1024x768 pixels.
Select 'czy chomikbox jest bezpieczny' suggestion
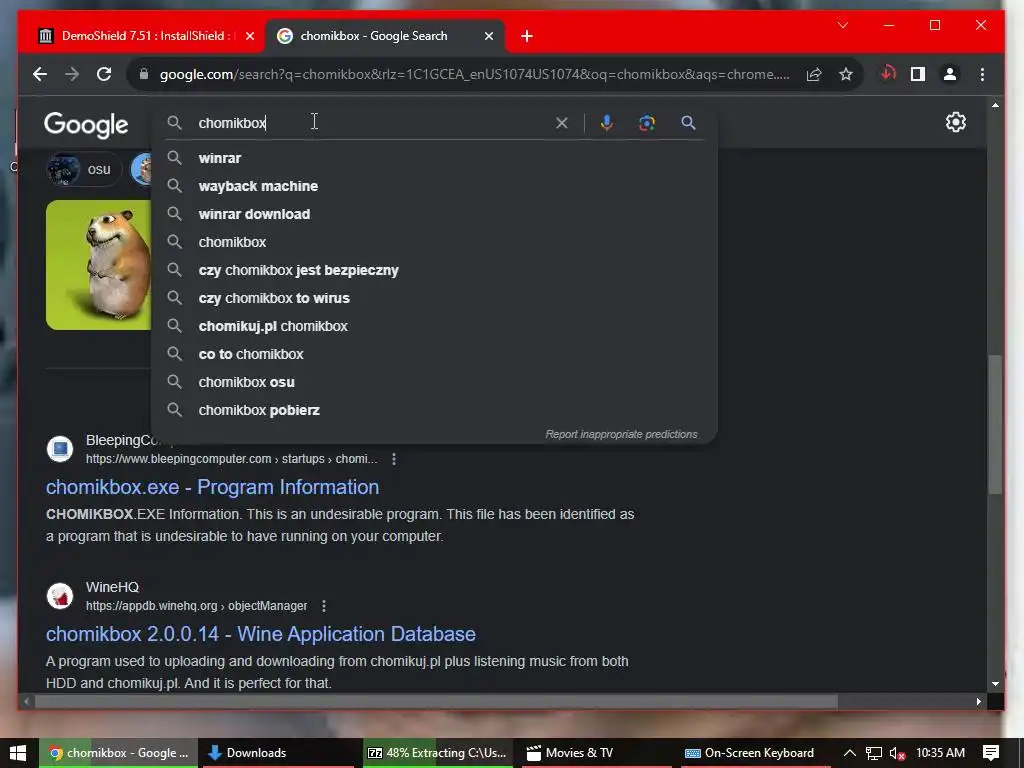(x=434, y=270)
